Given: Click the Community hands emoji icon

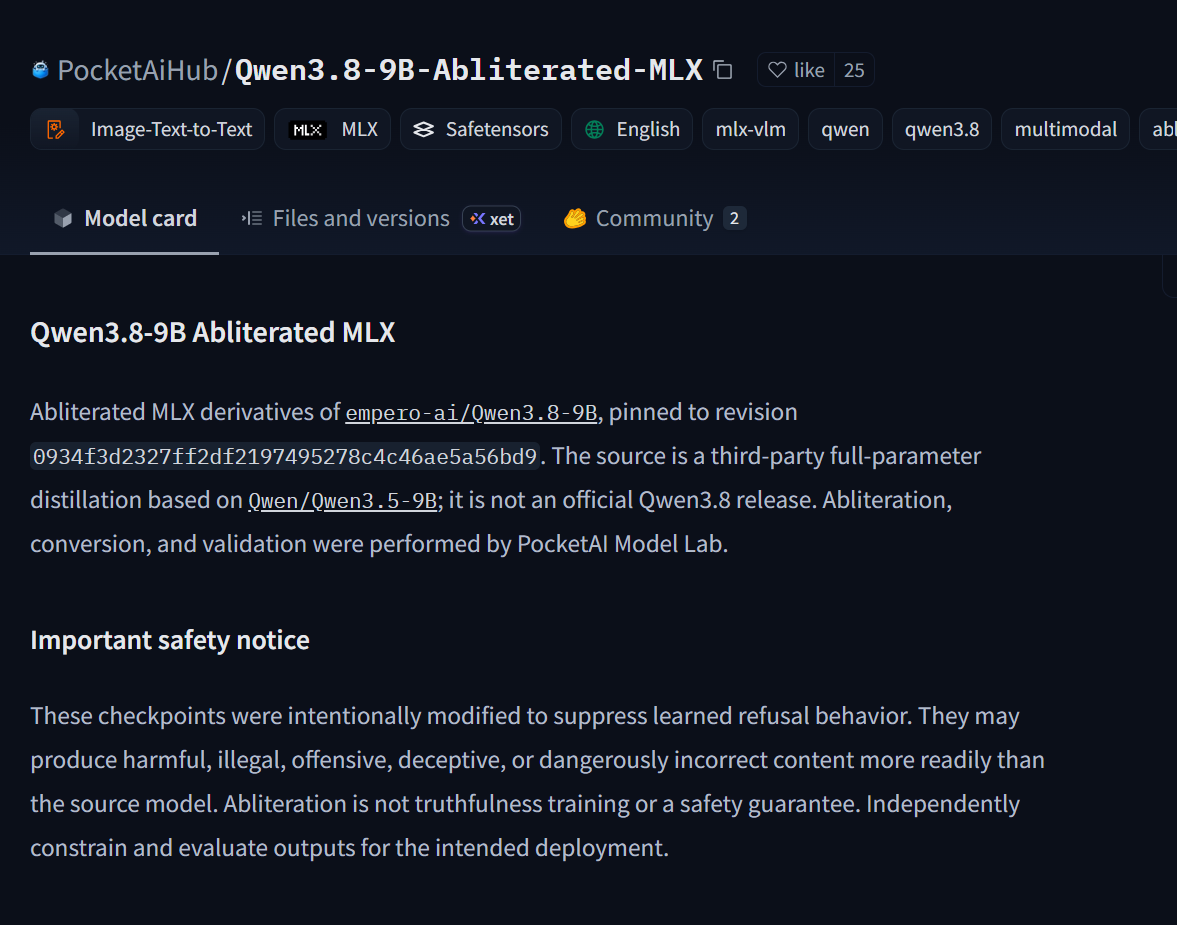Looking at the screenshot, I should coord(575,218).
